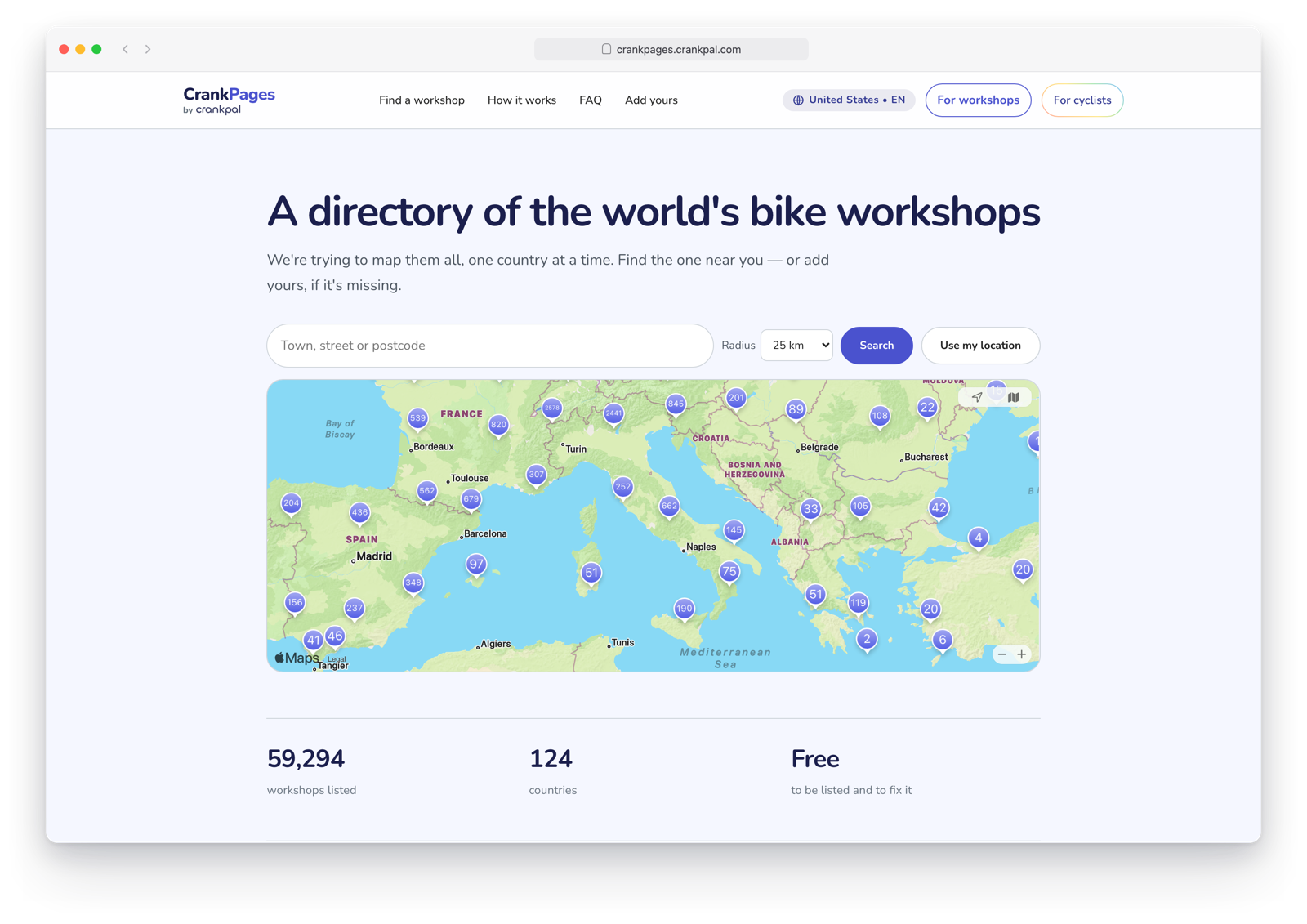Click the Apple Maps logo

click(297, 658)
